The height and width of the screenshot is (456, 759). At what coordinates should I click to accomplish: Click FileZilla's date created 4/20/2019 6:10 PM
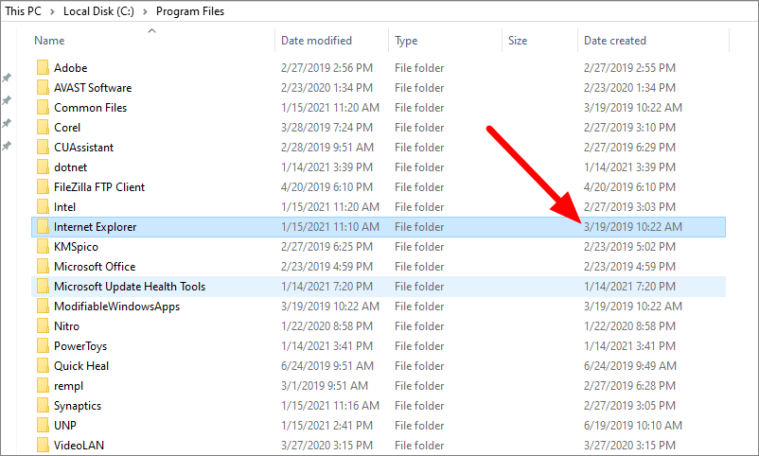(629, 187)
